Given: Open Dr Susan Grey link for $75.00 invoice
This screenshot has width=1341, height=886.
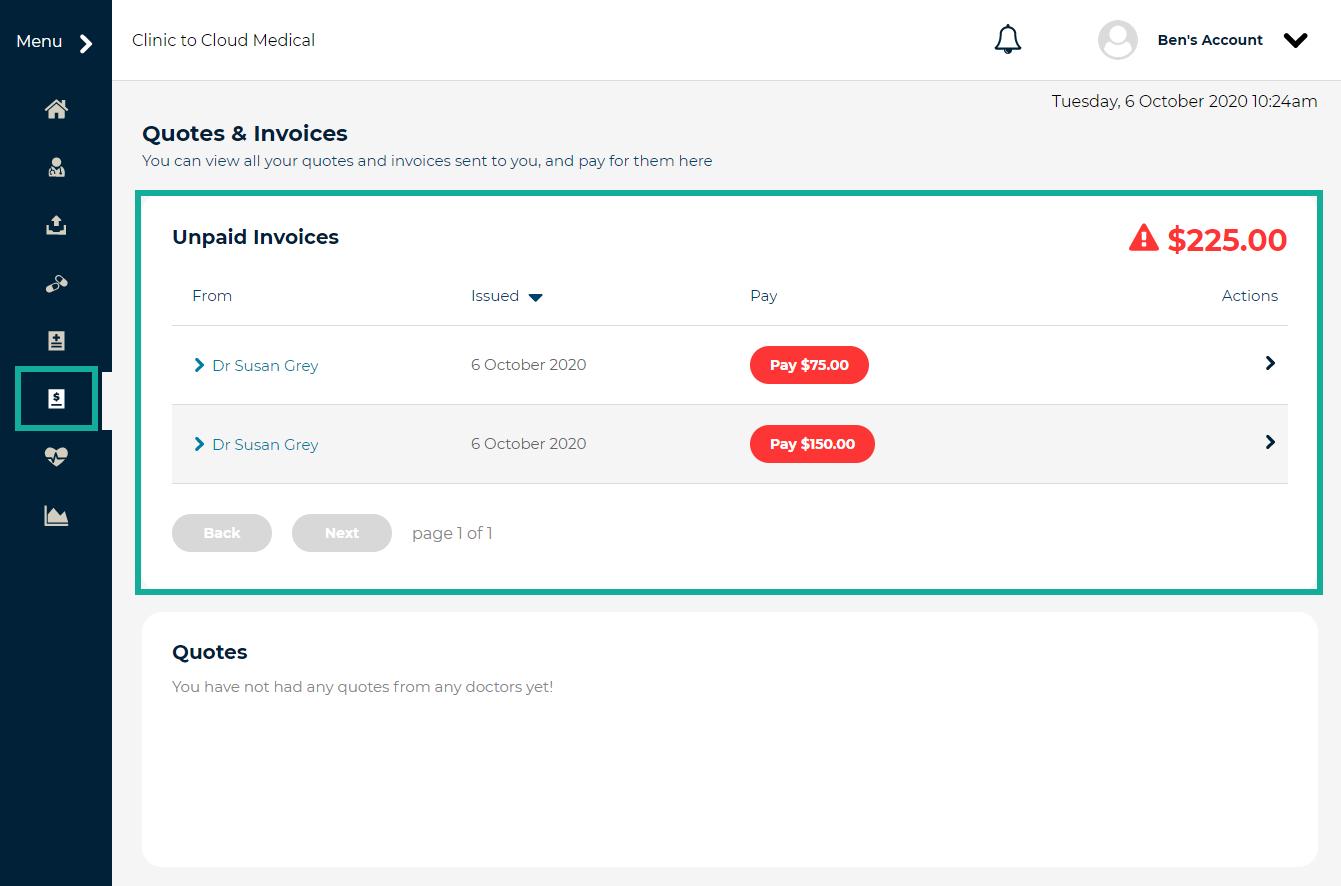Looking at the screenshot, I should point(265,366).
